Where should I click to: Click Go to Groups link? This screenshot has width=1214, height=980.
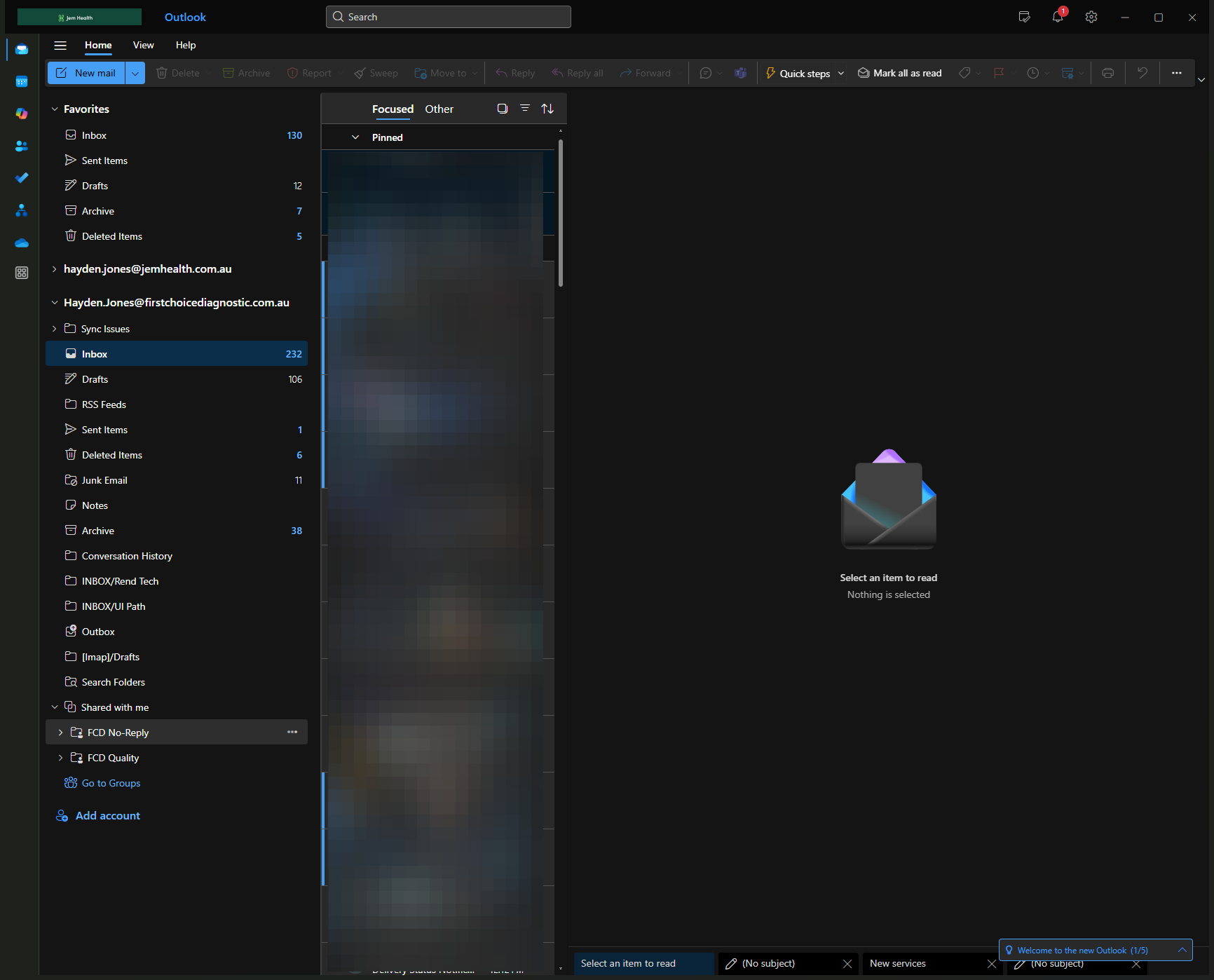coord(102,783)
